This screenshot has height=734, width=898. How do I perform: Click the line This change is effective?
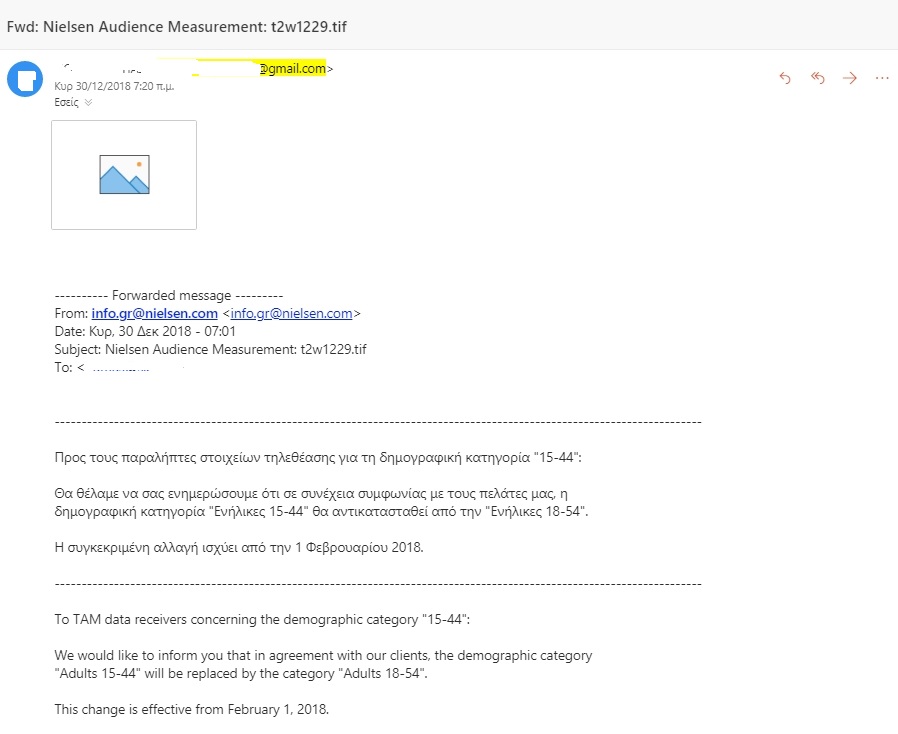point(192,709)
